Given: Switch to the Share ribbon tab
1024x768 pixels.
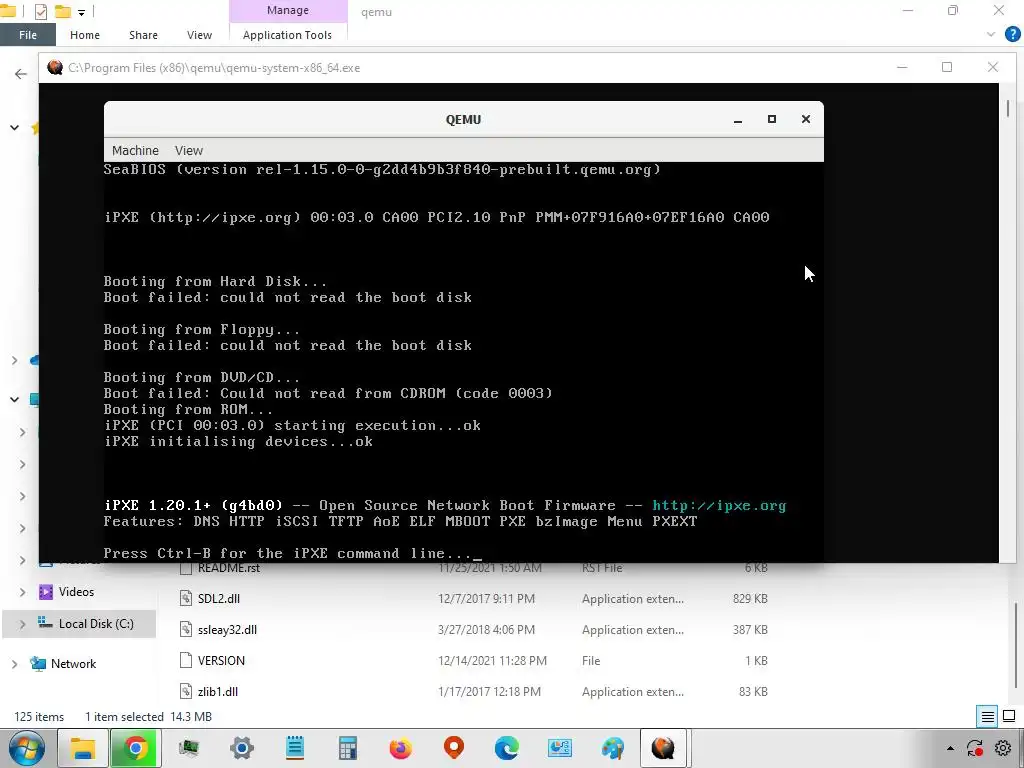Looking at the screenshot, I should (143, 35).
